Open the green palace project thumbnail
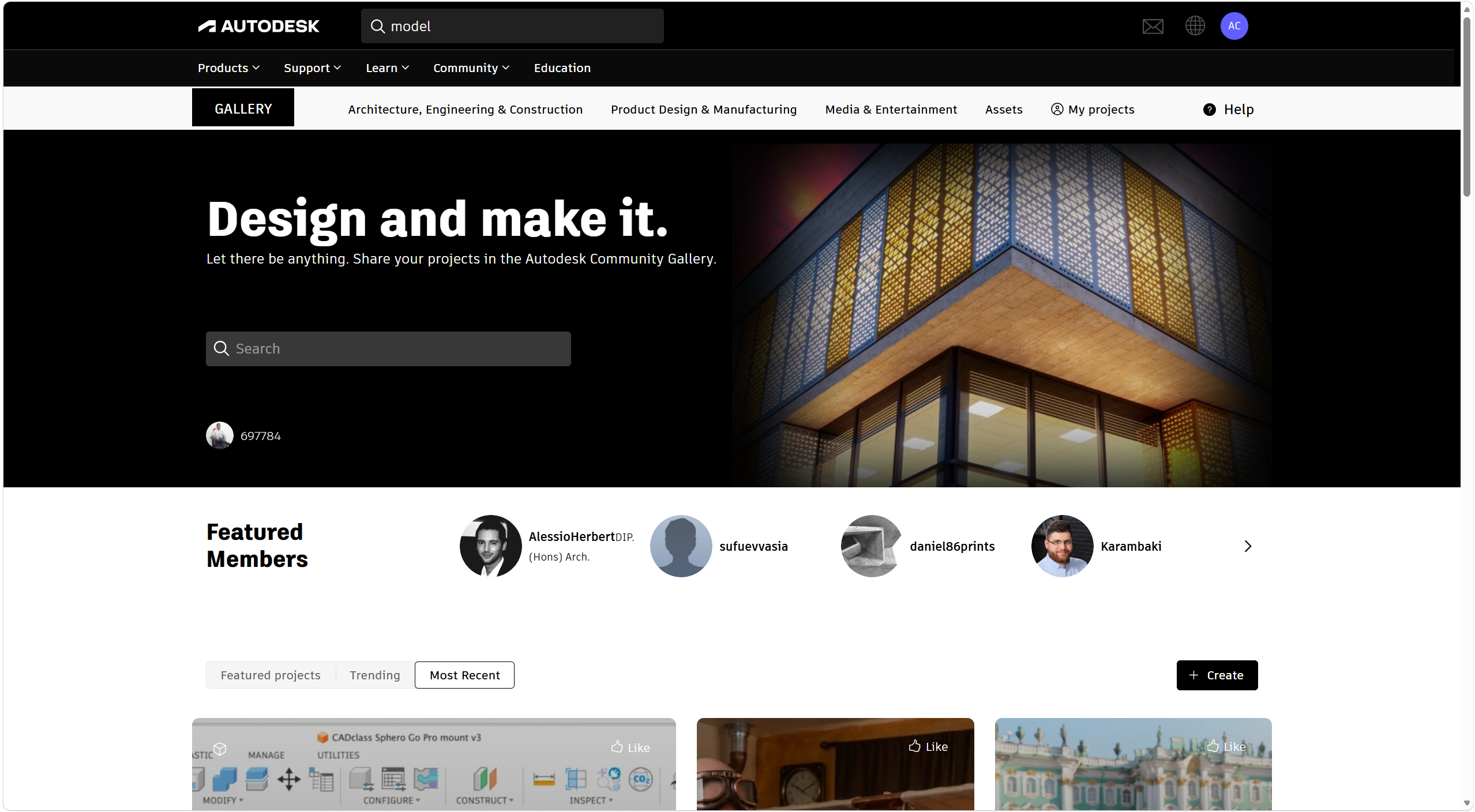The height and width of the screenshot is (812, 1475). tap(1134, 764)
